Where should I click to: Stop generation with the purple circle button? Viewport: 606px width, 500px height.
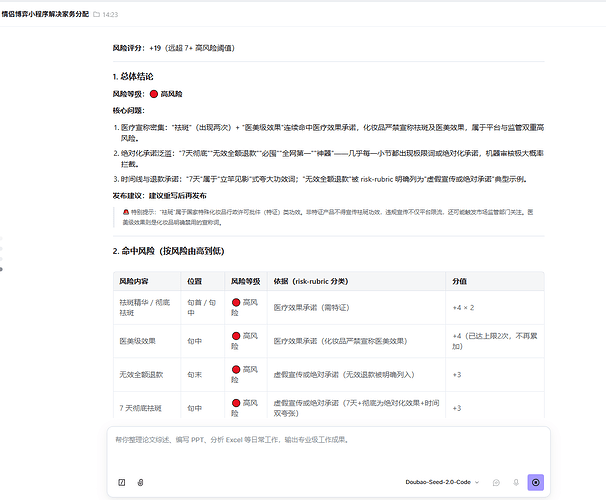coord(536,482)
